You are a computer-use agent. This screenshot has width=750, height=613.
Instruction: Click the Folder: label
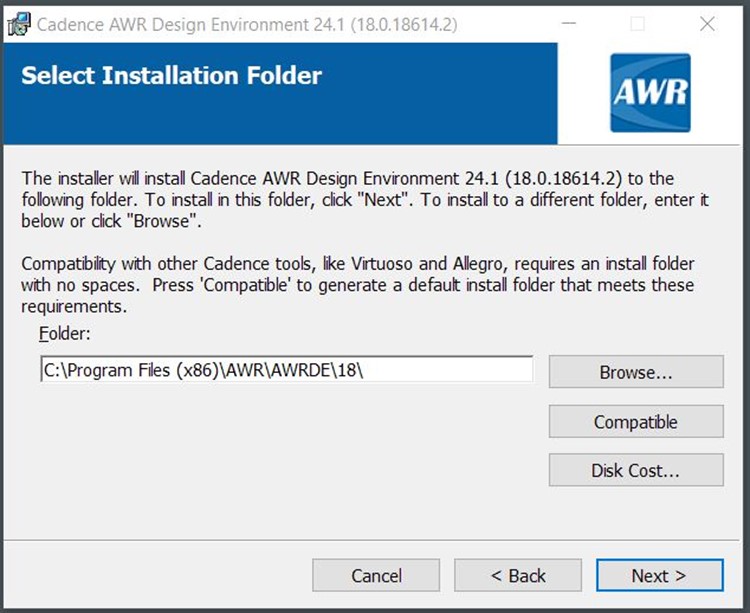click(x=65, y=333)
